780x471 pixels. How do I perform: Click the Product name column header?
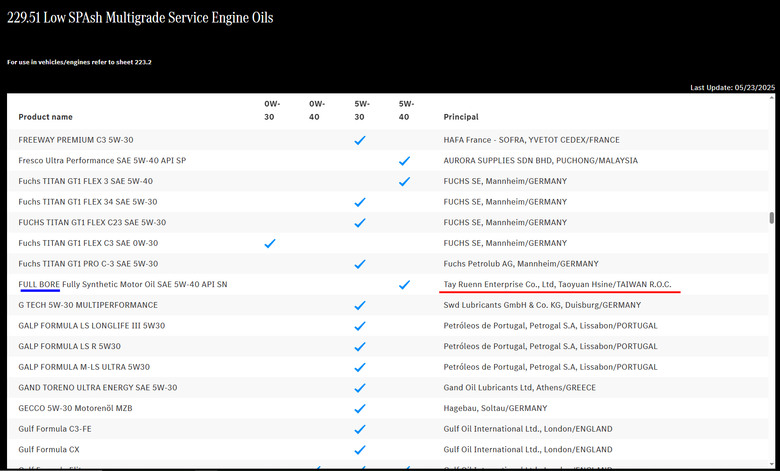pos(45,117)
